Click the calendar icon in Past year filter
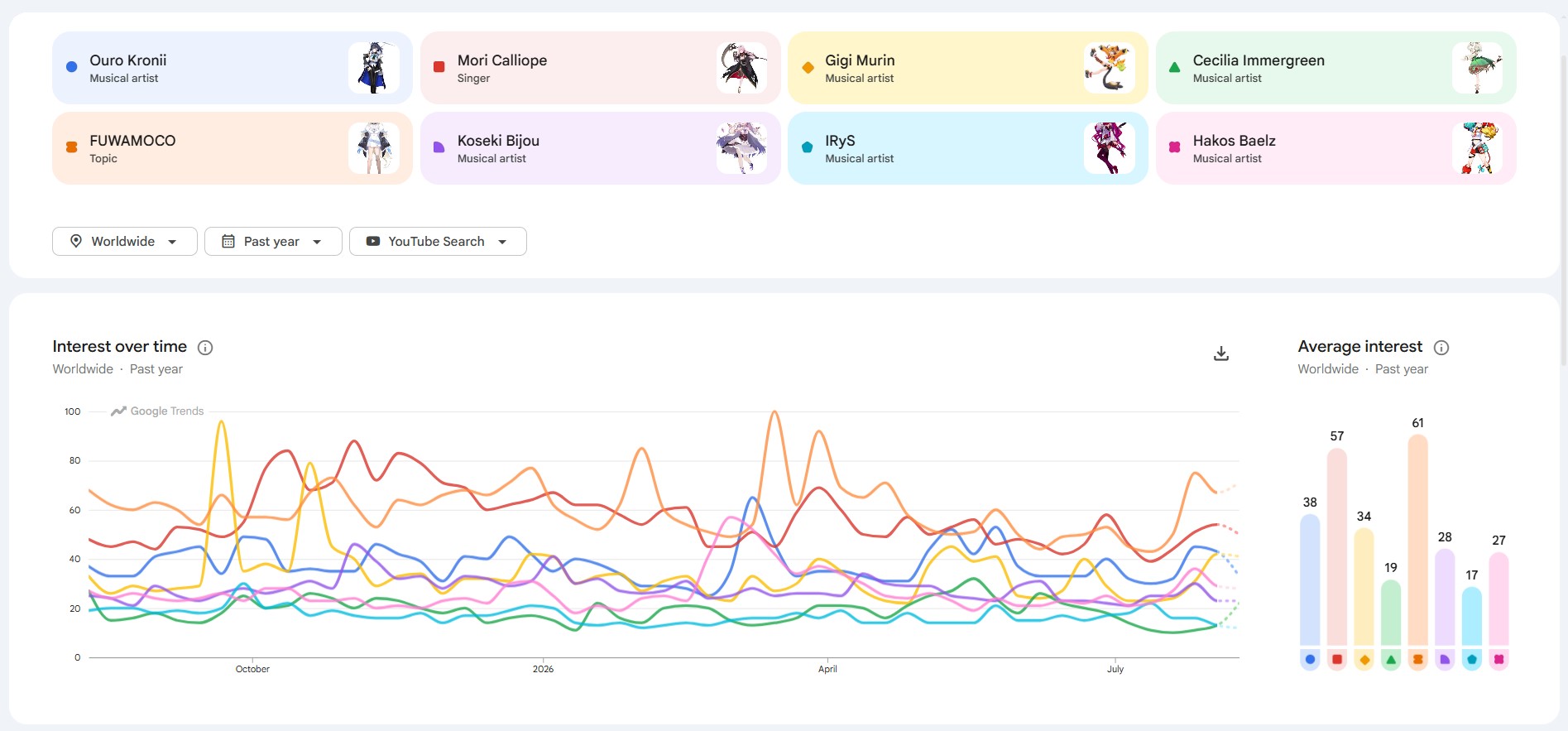Screen dimensions: 1568x731 tap(228, 241)
